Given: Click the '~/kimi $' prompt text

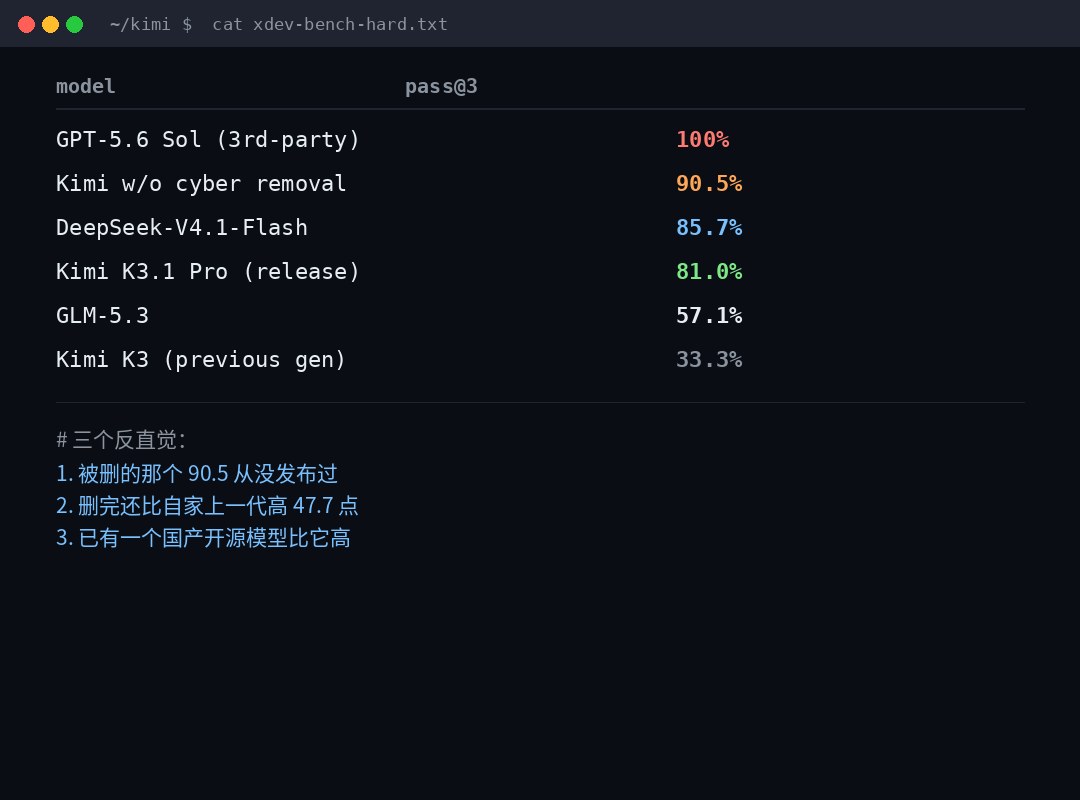Looking at the screenshot, I should coord(151,24).
